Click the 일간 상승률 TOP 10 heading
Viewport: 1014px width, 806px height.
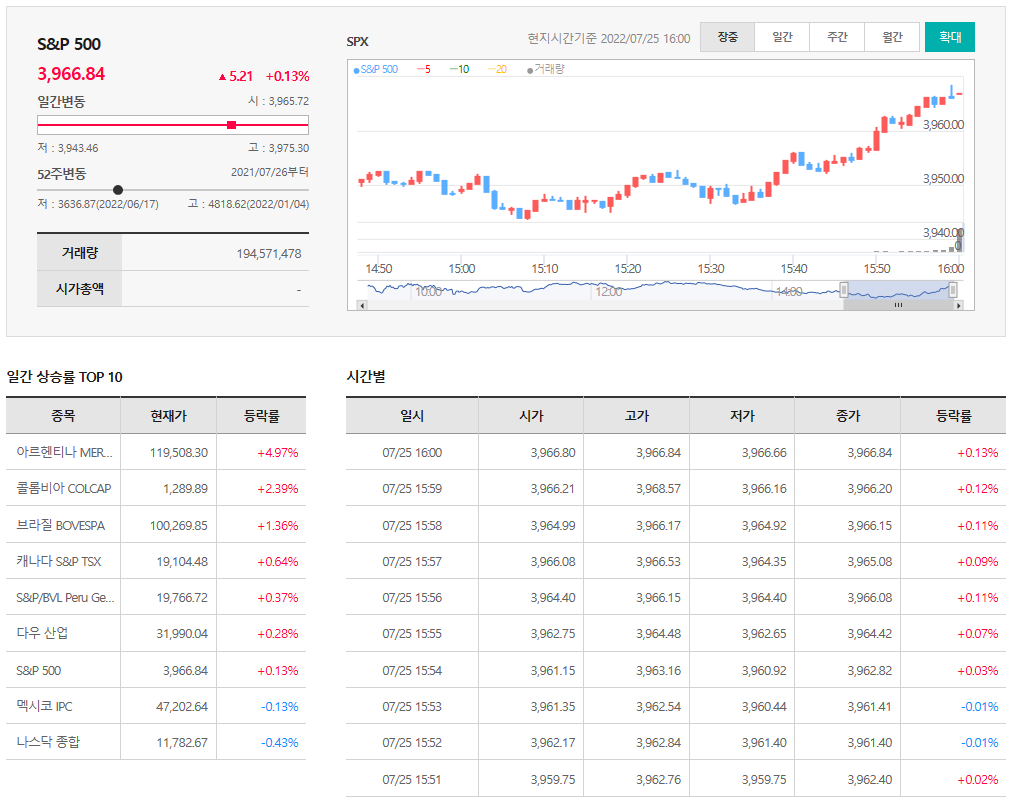65,376
